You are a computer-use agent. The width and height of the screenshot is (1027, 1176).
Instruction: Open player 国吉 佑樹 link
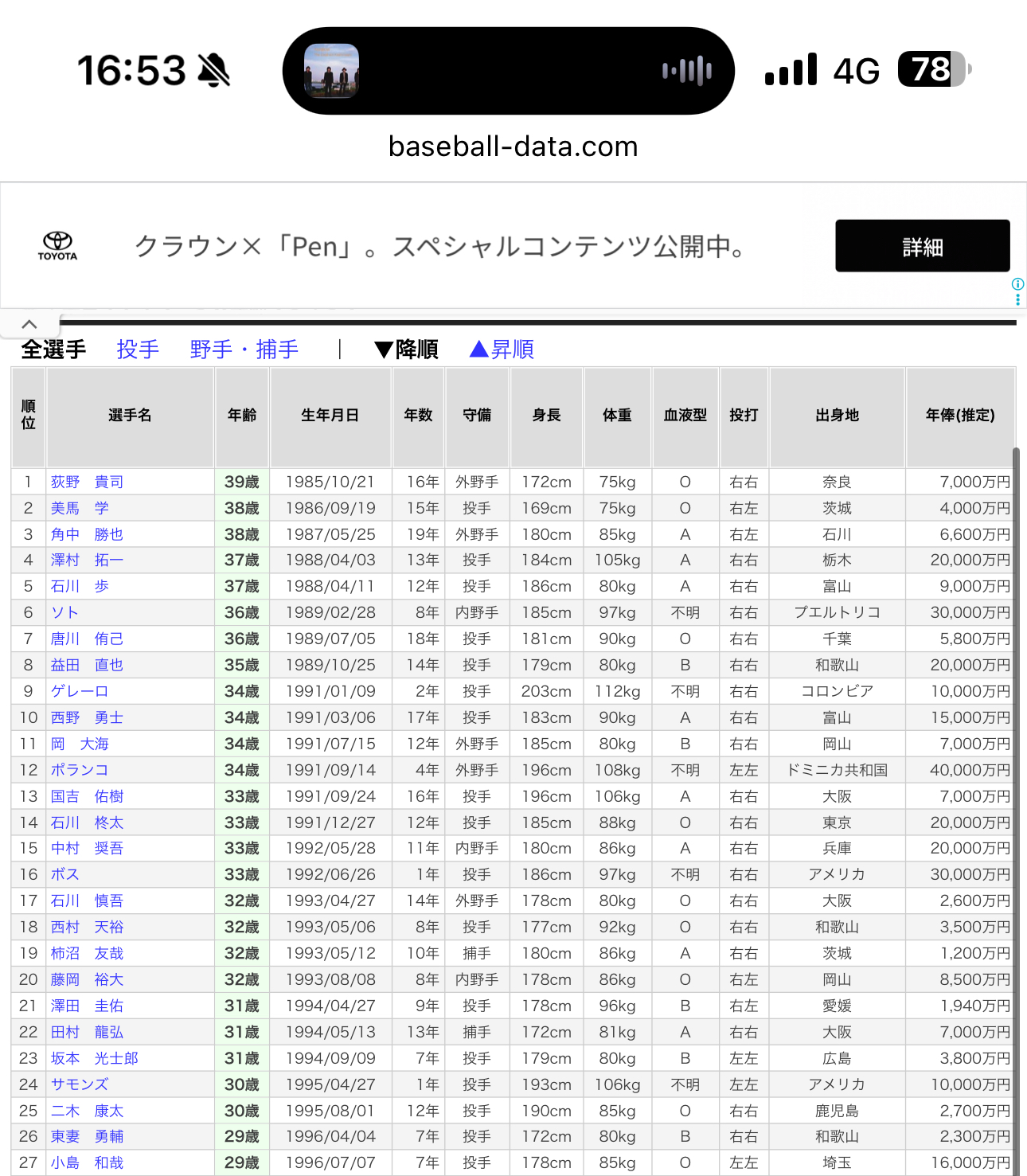(87, 796)
